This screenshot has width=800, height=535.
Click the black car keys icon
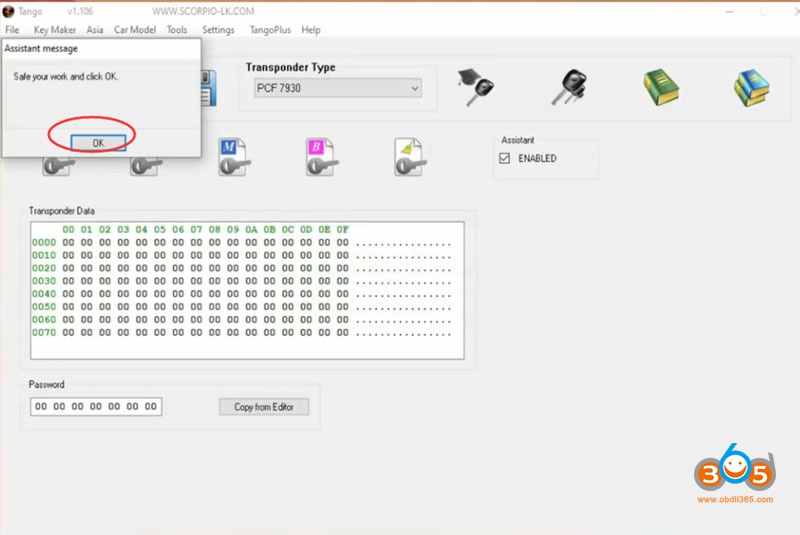tap(570, 87)
